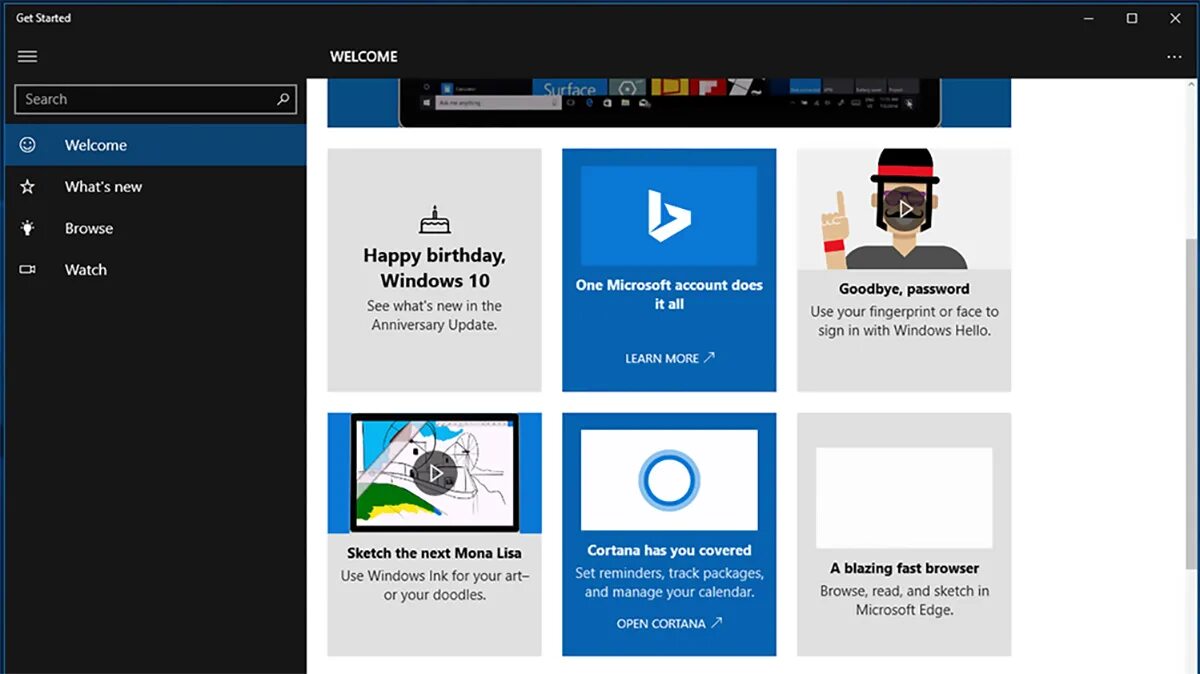The image size is (1200, 674).
Task: Open the Happy birthday Windows 10 heading
Action: 434,268
